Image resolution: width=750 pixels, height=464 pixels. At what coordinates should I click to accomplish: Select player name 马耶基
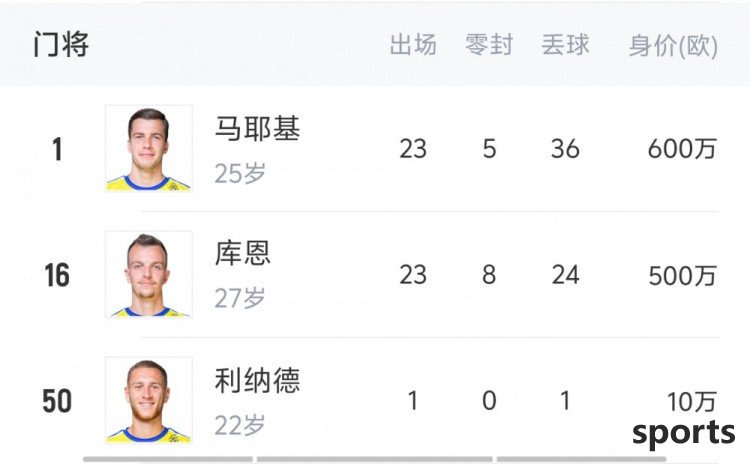tap(257, 129)
